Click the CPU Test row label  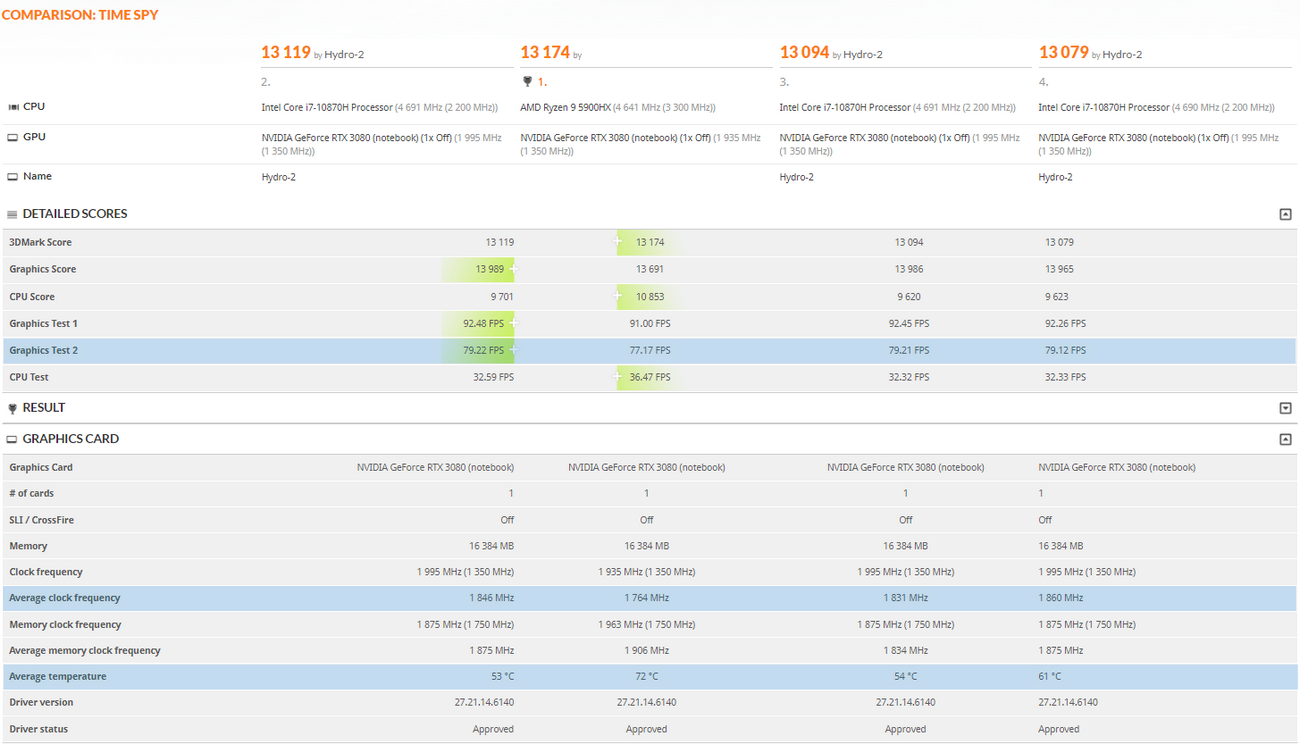29,377
